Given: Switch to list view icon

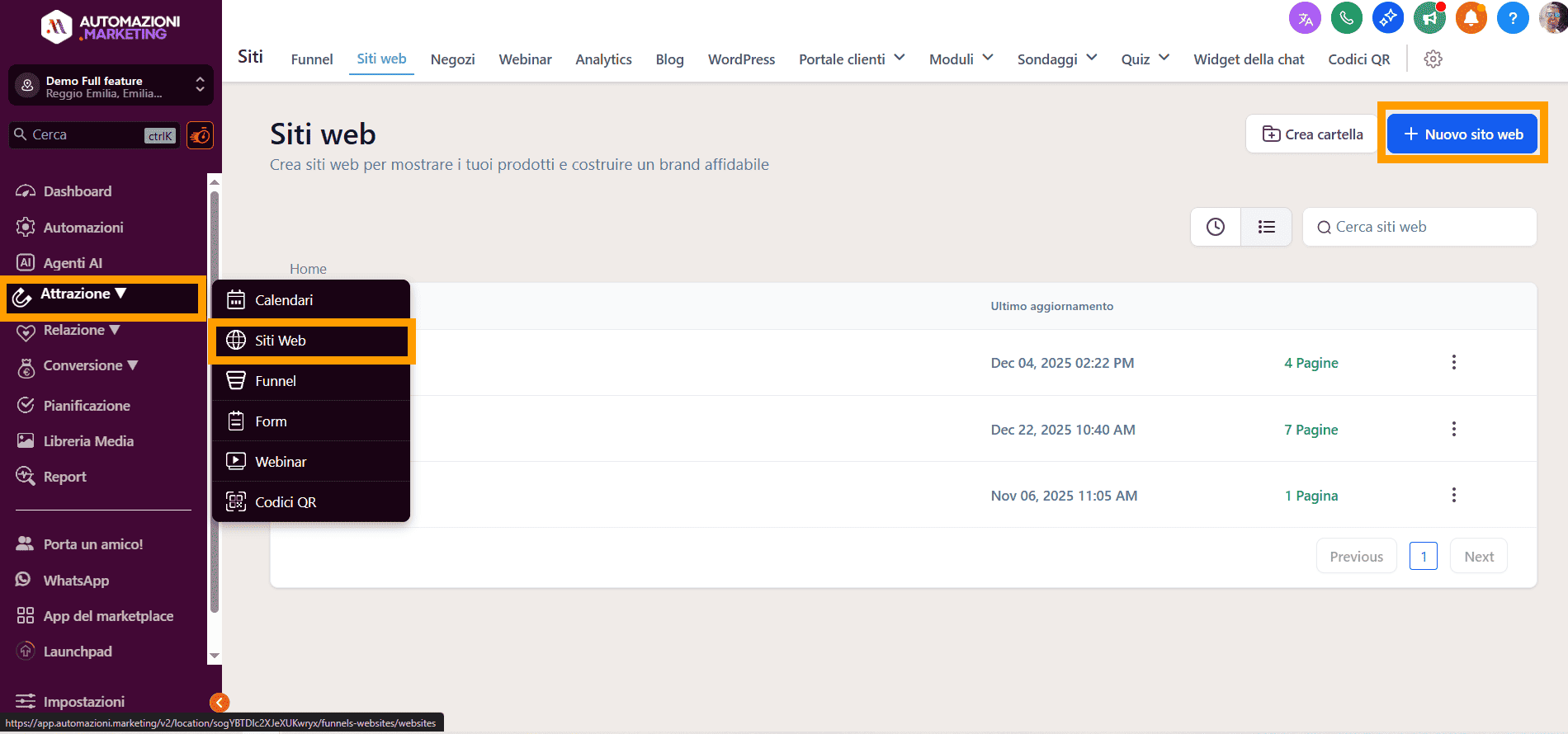Looking at the screenshot, I should 1267,227.
